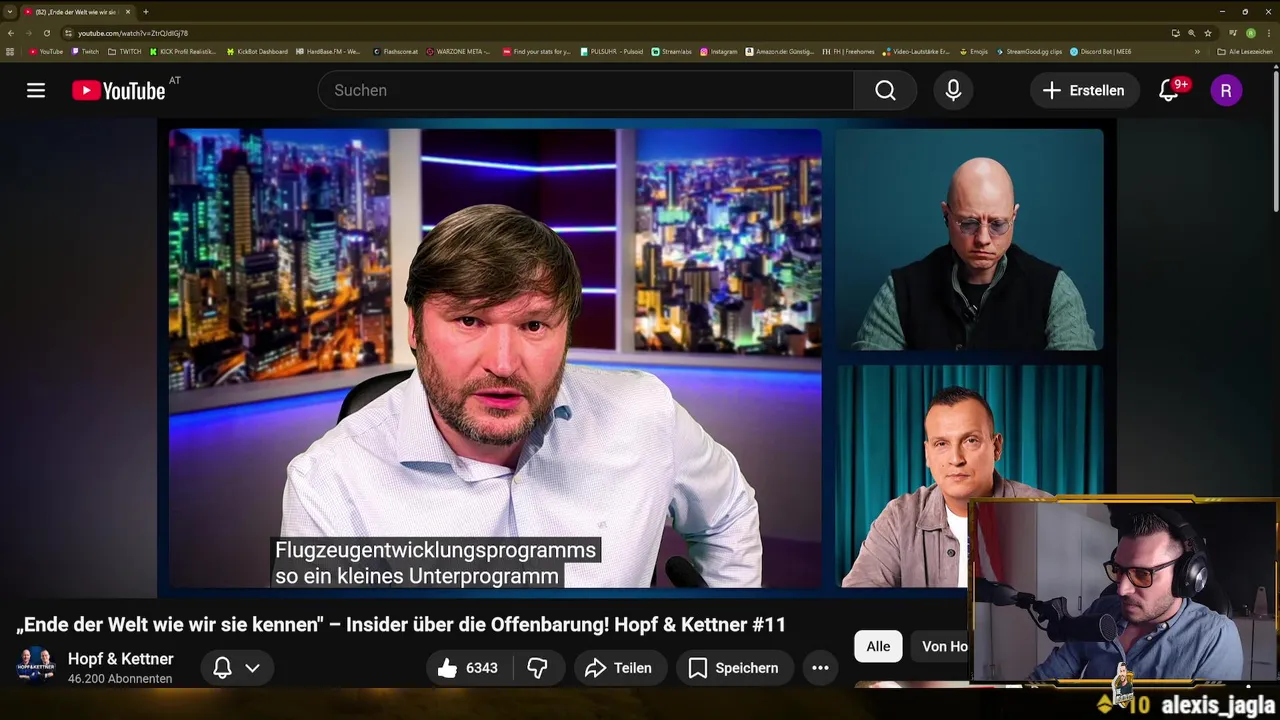The width and height of the screenshot is (1280, 720).
Task: Open a new browser tab
Action: (146, 12)
